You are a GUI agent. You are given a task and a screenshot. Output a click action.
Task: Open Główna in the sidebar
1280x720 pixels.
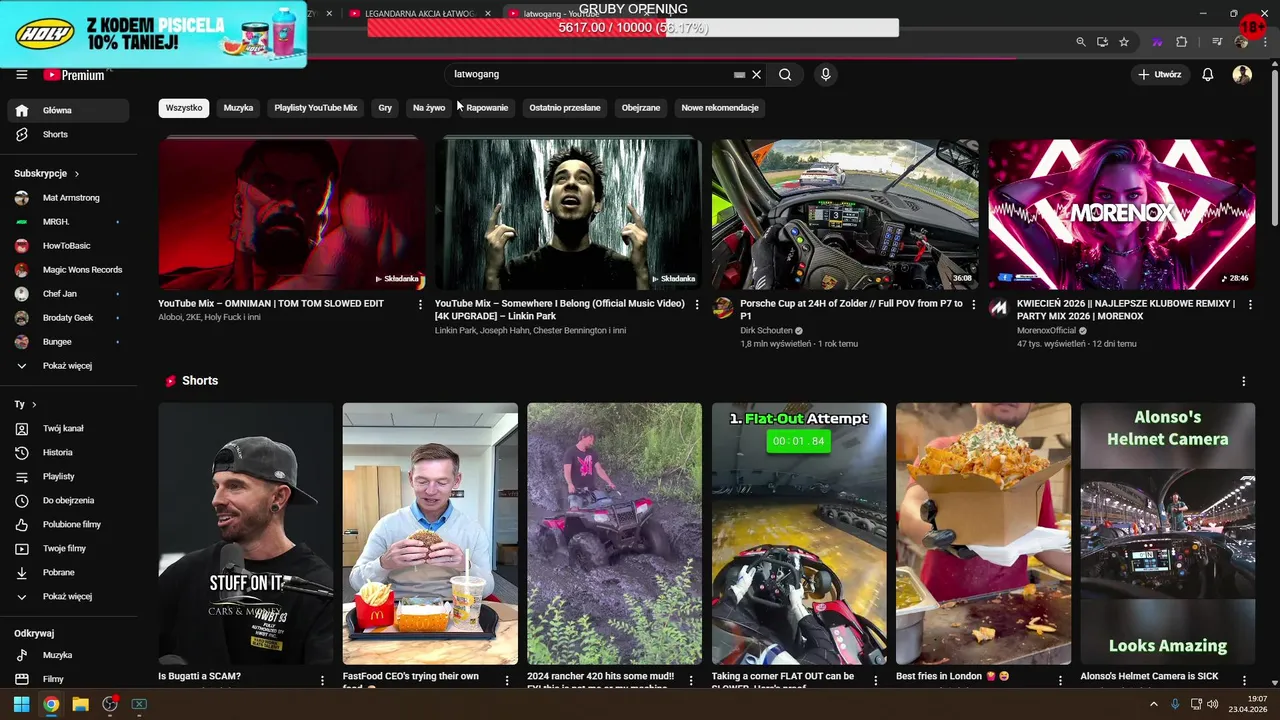point(68,110)
